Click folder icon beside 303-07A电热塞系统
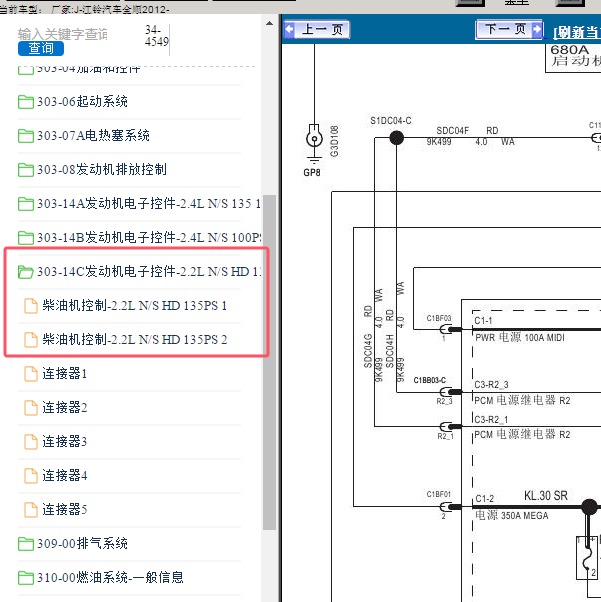 click(26, 136)
